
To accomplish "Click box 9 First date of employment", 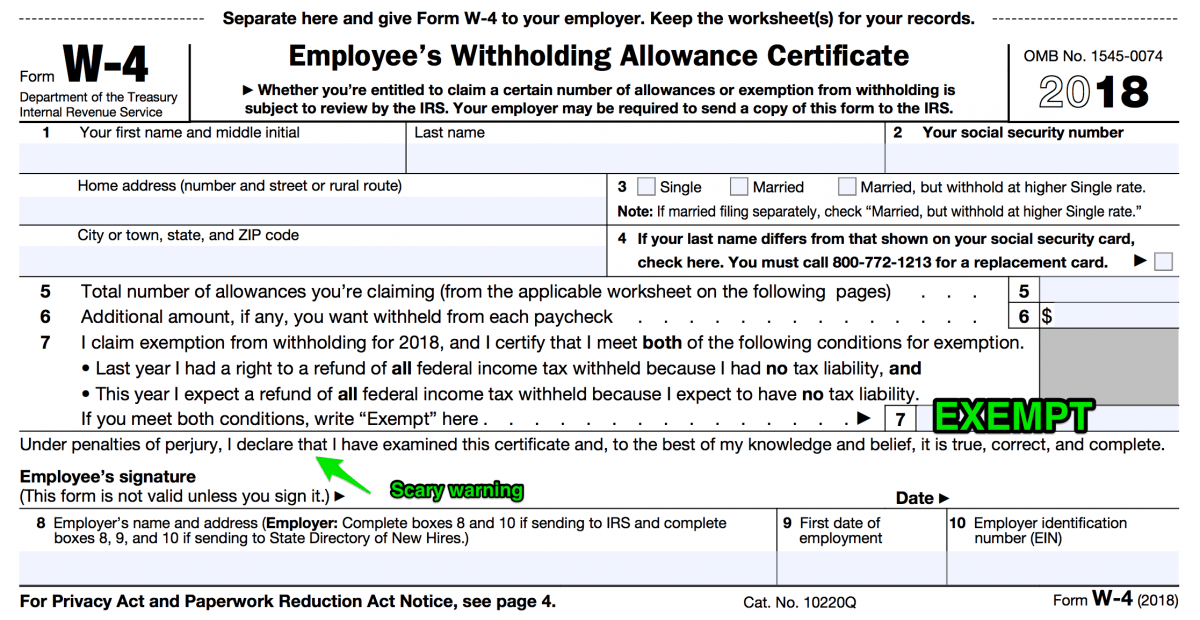I will tap(860, 565).
